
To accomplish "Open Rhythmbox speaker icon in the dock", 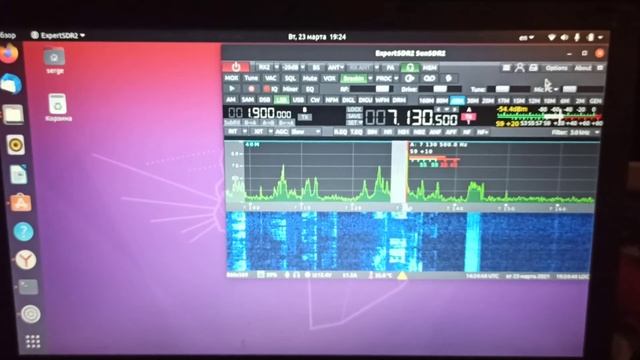I will 16,144.
